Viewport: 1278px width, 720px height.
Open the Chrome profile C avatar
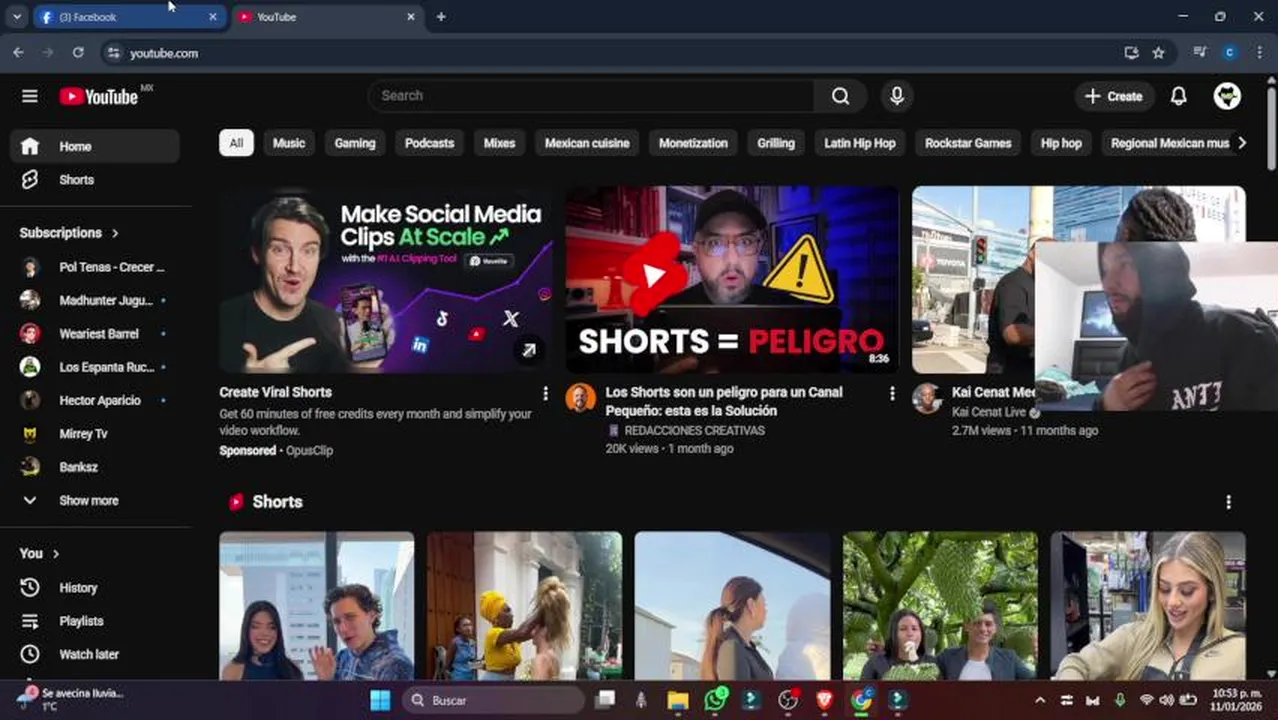click(x=1230, y=53)
